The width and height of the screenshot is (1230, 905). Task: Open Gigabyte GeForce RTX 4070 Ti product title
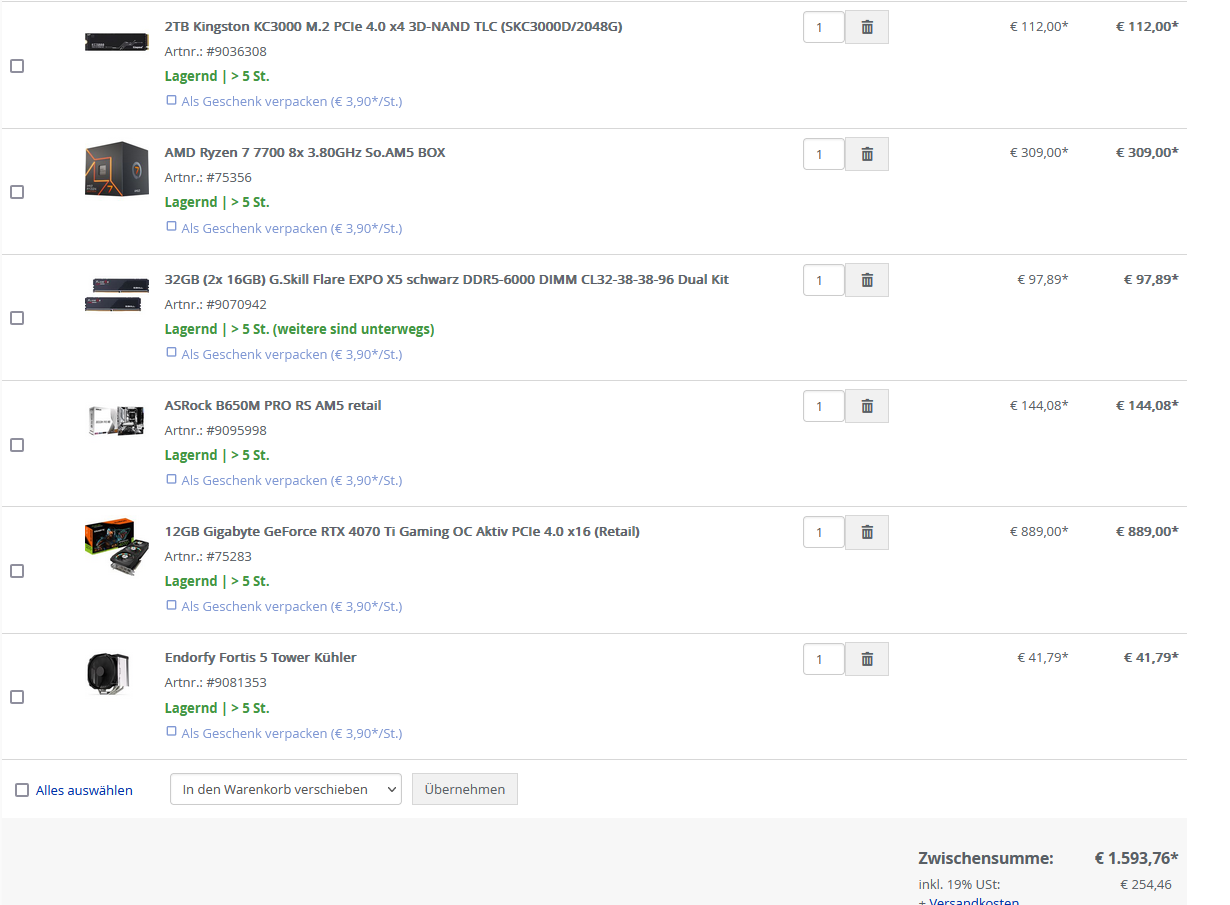click(402, 531)
